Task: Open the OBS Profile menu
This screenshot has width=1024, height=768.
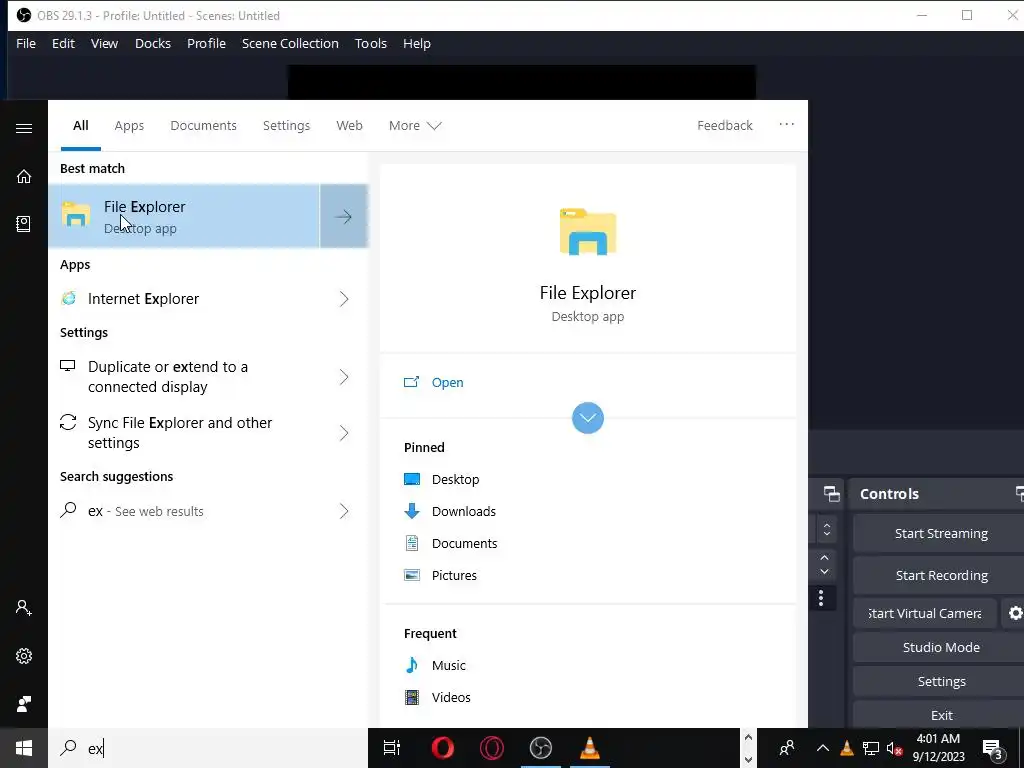Action: (x=206, y=43)
